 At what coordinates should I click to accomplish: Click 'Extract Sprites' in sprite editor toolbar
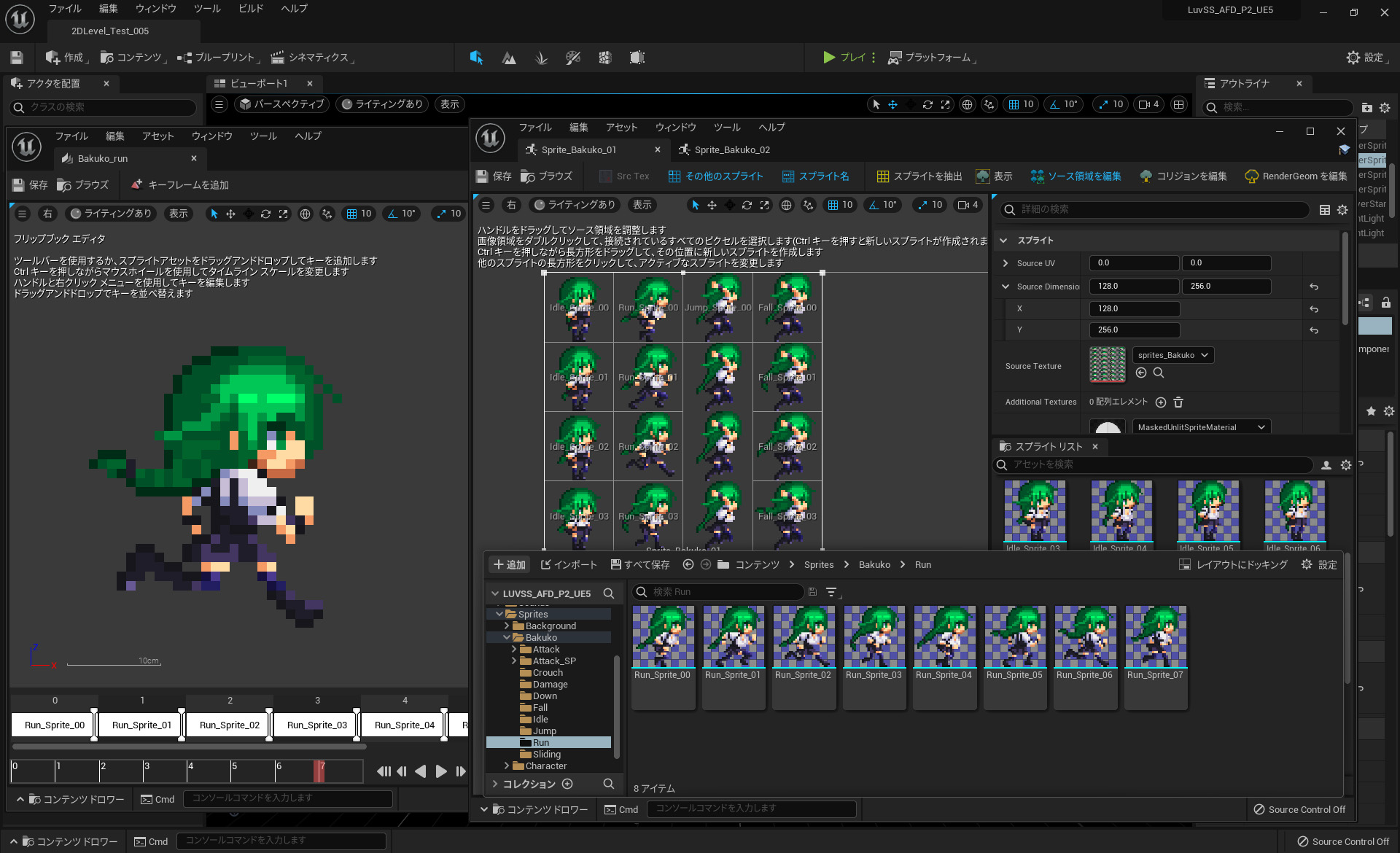(x=919, y=176)
